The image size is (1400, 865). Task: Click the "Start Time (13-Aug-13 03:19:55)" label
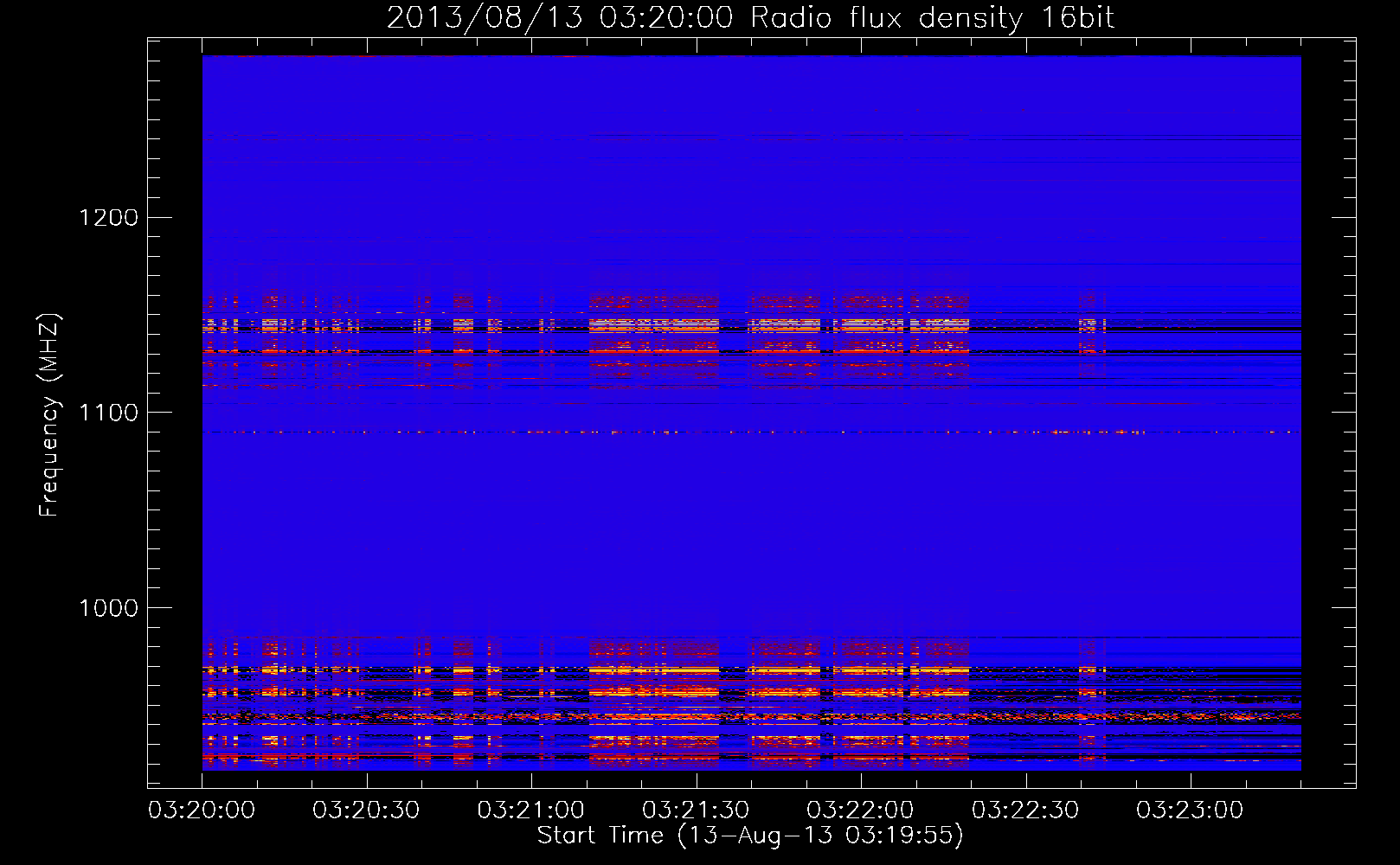click(x=750, y=835)
